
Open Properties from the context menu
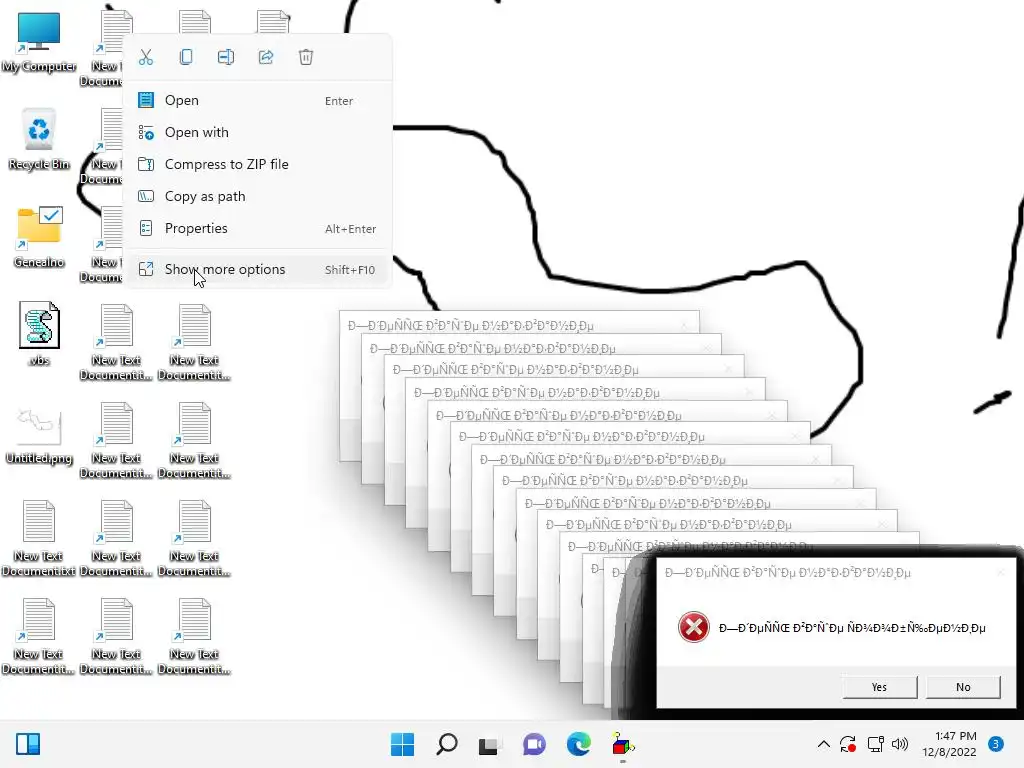[x=258, y=229]
